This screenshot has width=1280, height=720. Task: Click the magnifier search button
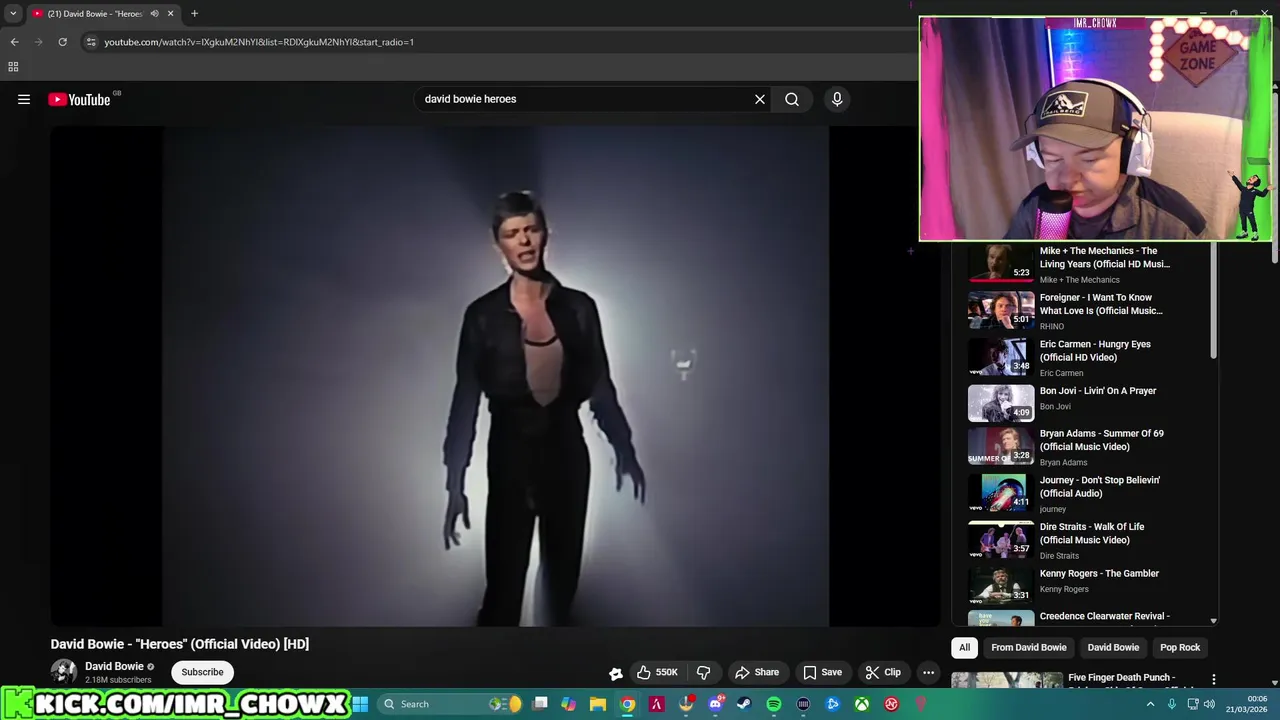(x=792, y=99)
